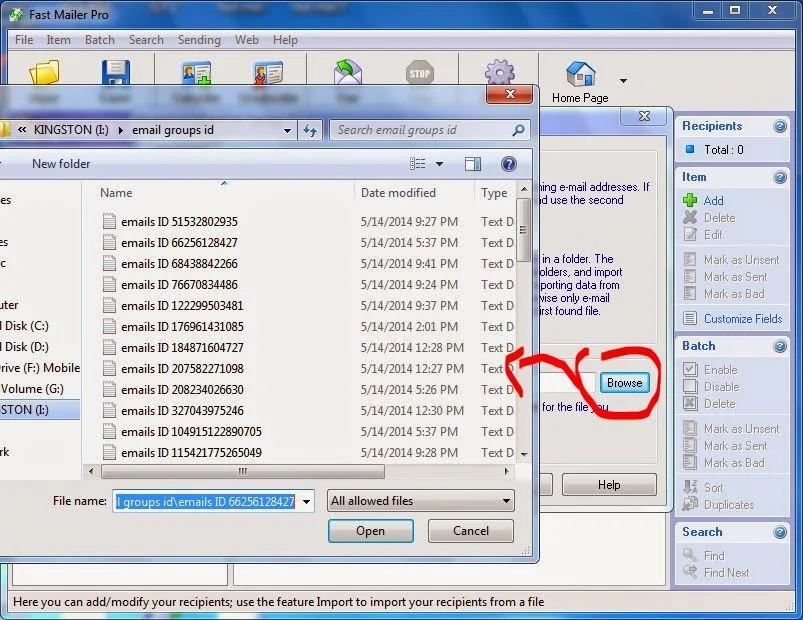Expand the address bar history dropdown
The width and height of the screenshot is (803, 620).
287,131
